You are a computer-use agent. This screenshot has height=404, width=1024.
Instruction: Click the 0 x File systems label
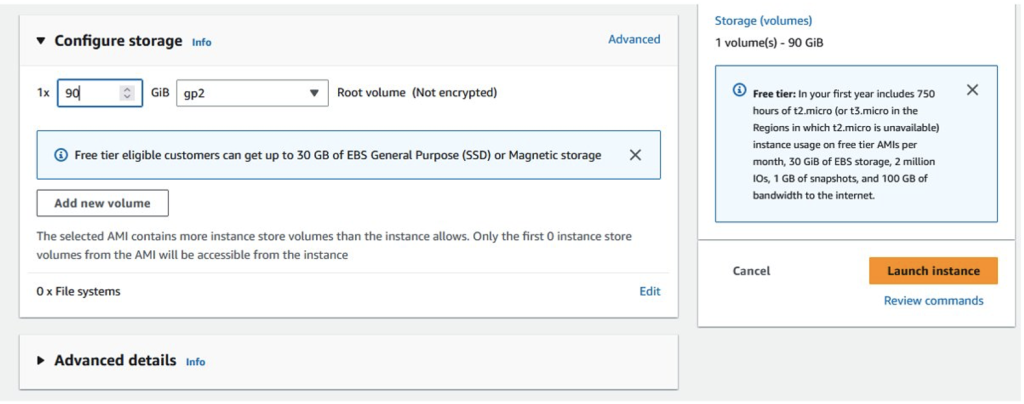point(78,291)
